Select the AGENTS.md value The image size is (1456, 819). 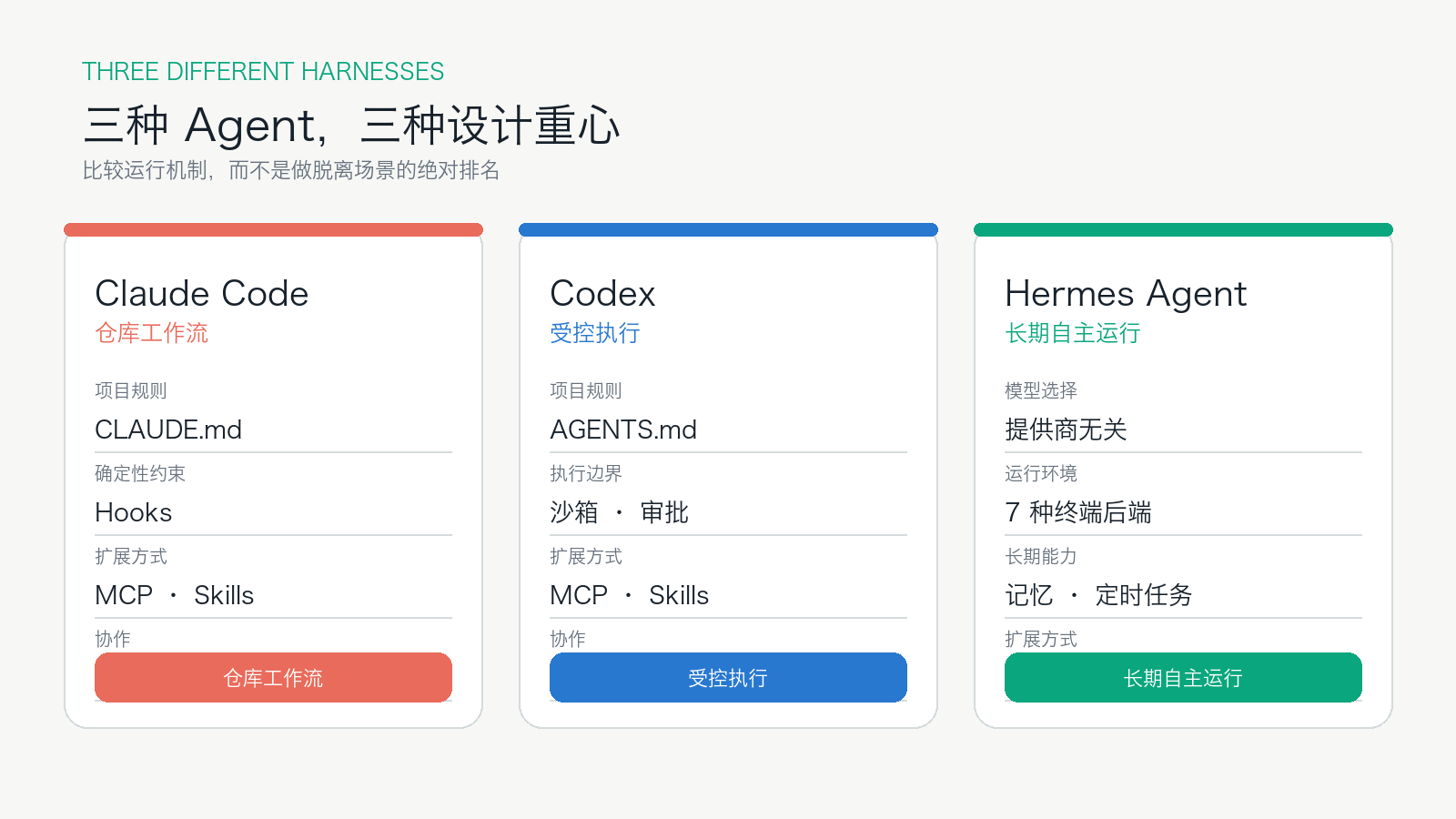[x=623, y=430]
